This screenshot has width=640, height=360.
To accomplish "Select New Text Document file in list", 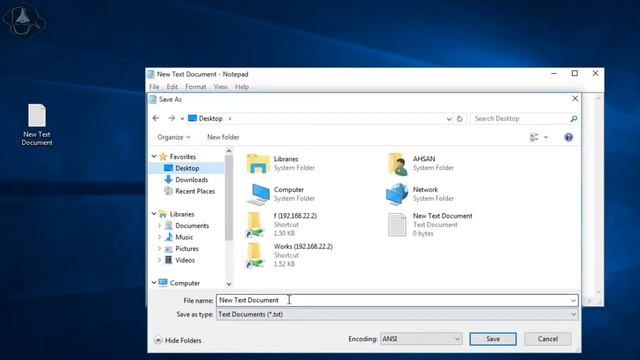I will coord(431,224).
